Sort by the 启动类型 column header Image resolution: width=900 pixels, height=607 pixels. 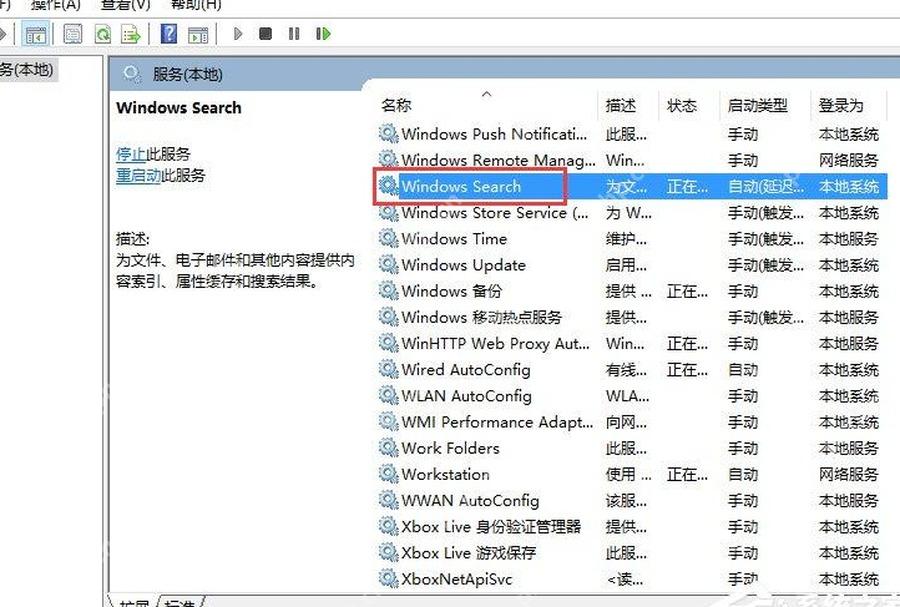pyautogui.click(x=758, y=106)
